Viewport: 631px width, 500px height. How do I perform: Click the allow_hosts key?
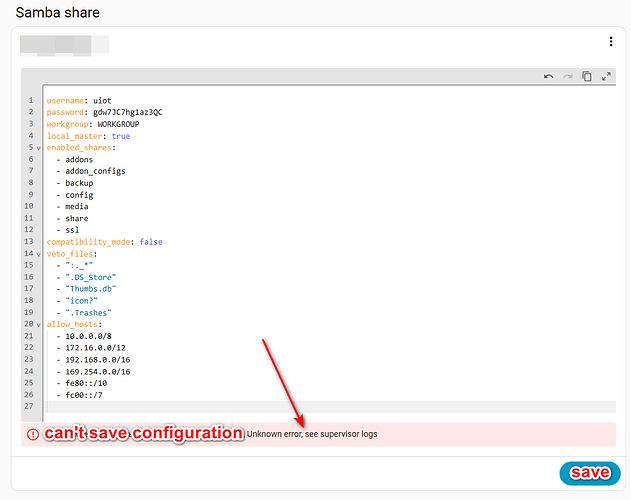(x=72, y=324)
